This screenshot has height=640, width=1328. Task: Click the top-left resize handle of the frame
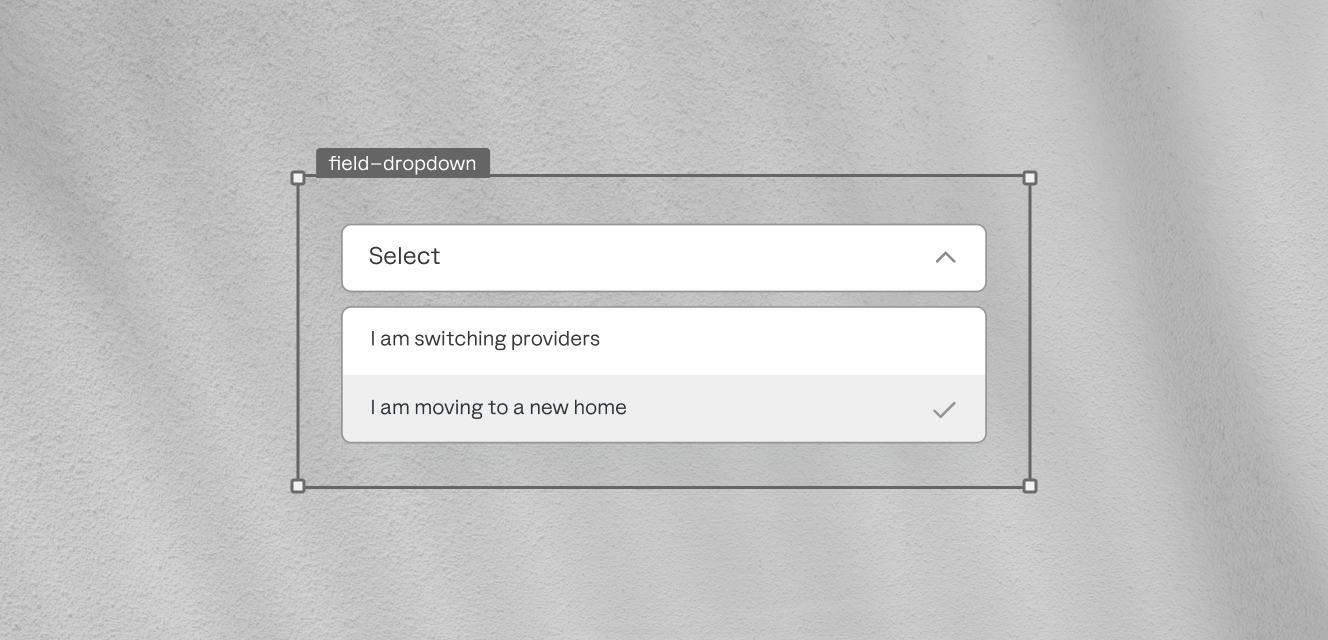[298, 178]
